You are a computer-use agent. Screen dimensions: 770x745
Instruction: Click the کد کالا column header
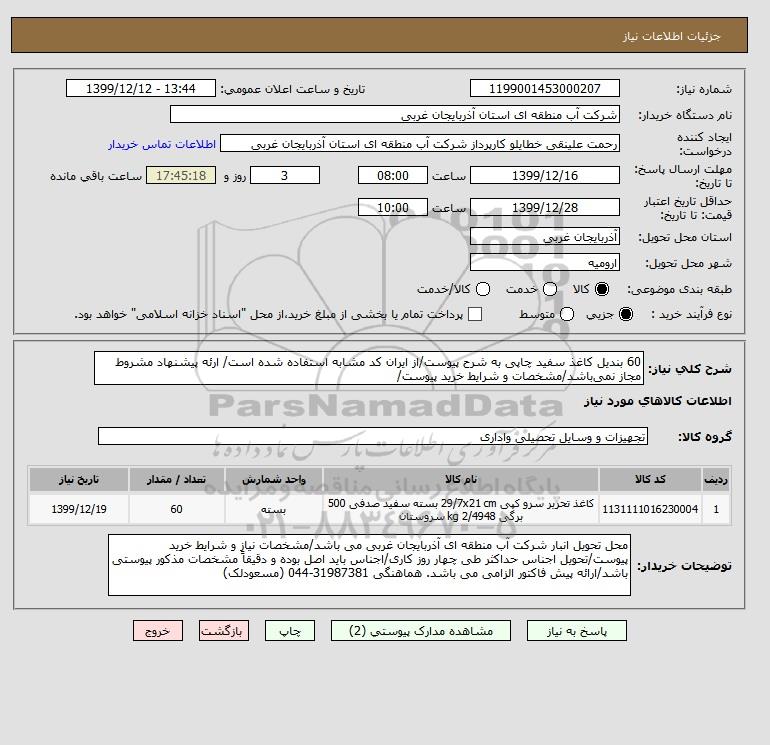click(650, 479)
